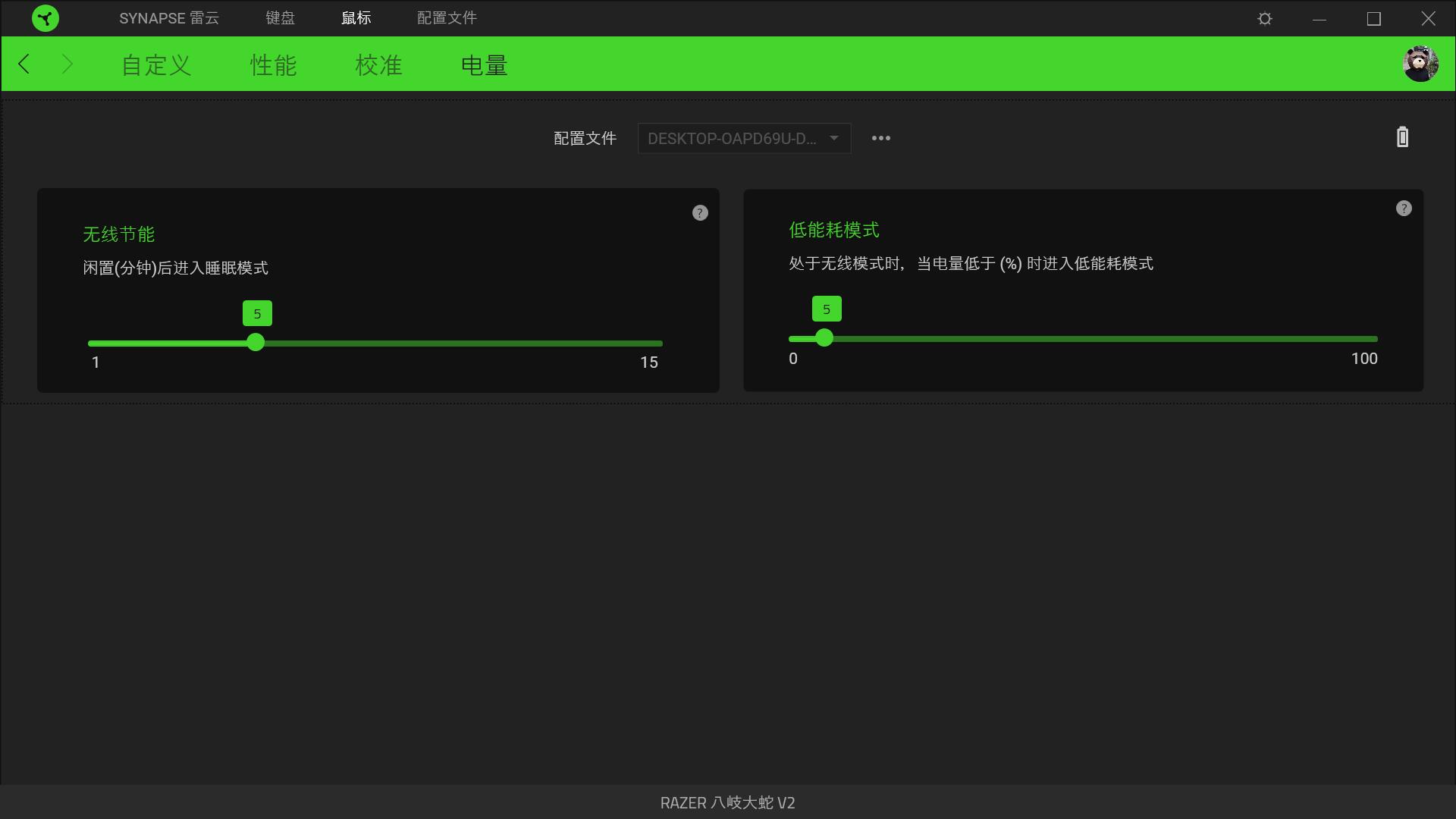Open Synapse settings via gear icon

click(1264, 17)
